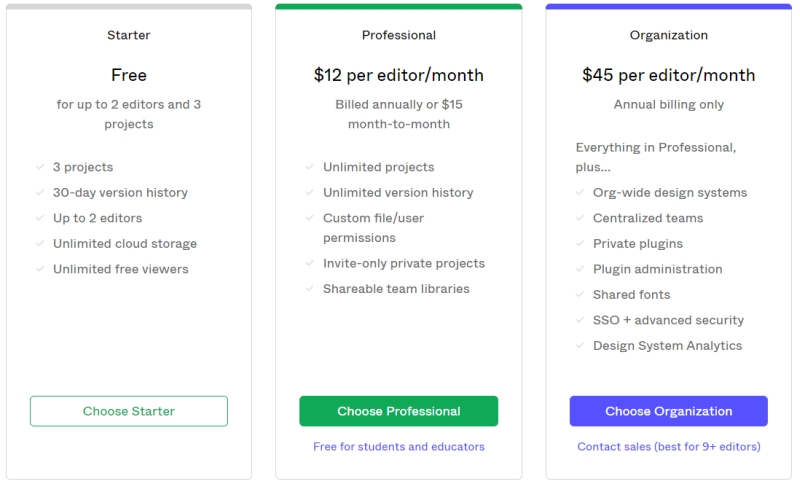This screenshot has height=484, width=800.
Task: Select the Choose Professional button
Action: point(398,411)
